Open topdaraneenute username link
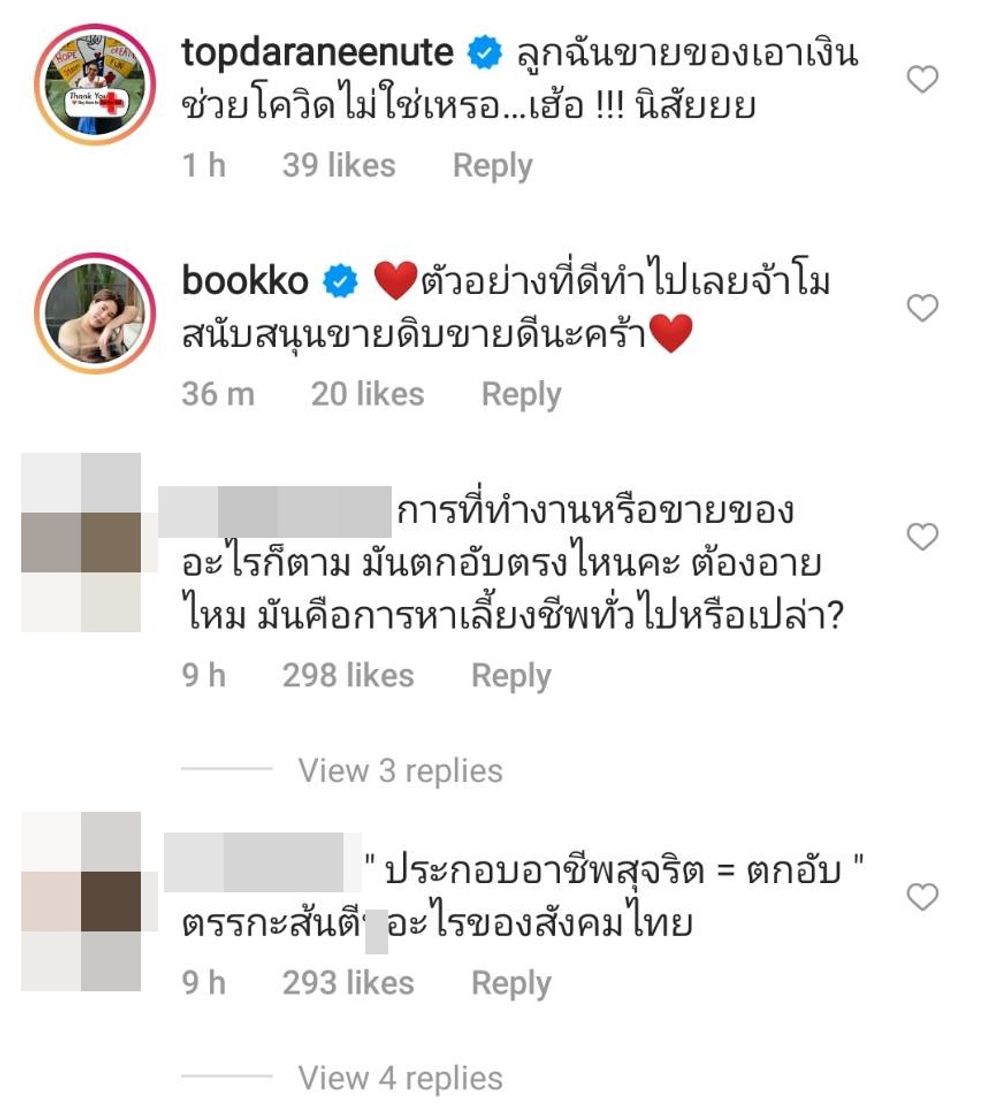This screenshot has width=1000, height=1108. coord(317,52)
